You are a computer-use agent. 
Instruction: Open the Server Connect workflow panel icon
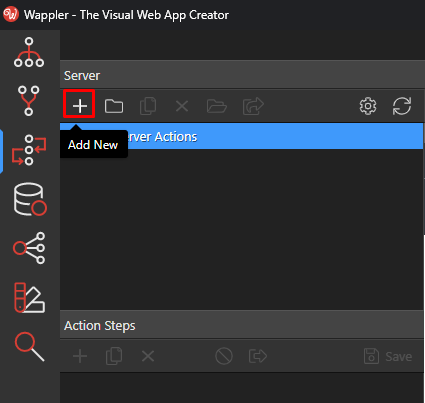click(29, 150)
